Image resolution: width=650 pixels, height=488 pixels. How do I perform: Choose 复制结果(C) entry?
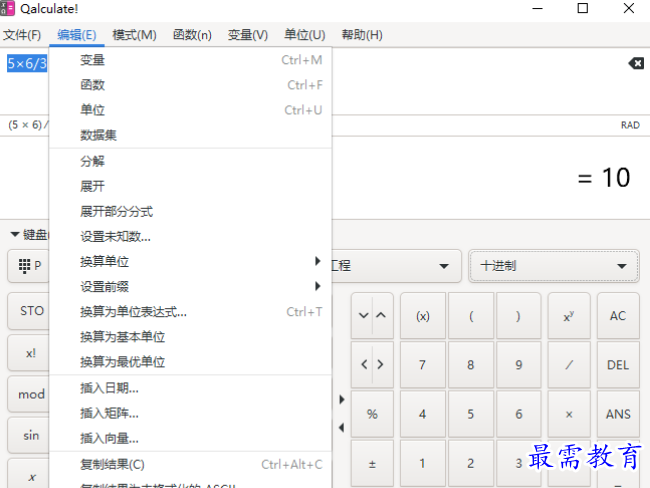click(x=191, y=464)
